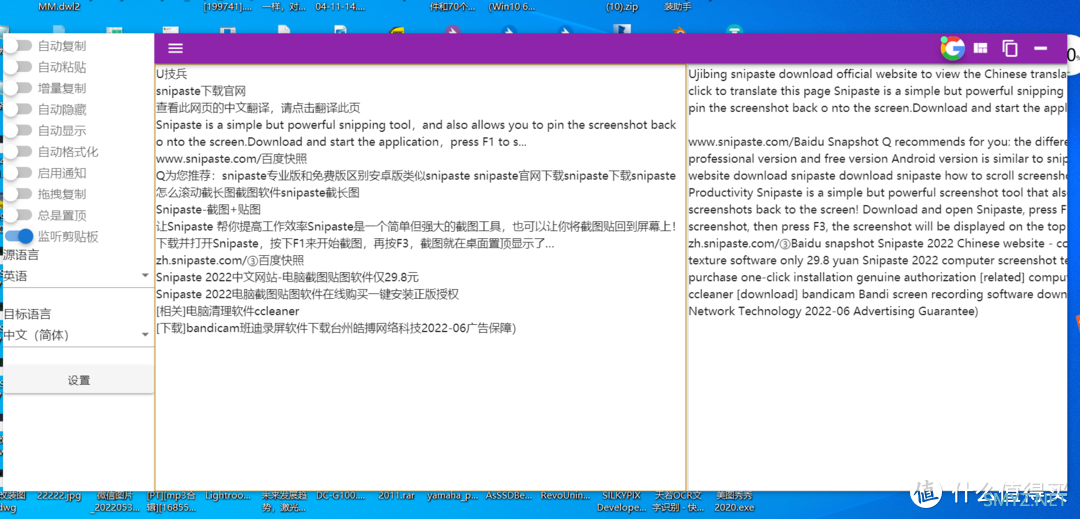Image resolution: width=1080 pixels, height=519 pixels.
Task: Enable 拖拽复制 switch
Action: [19, 194]
